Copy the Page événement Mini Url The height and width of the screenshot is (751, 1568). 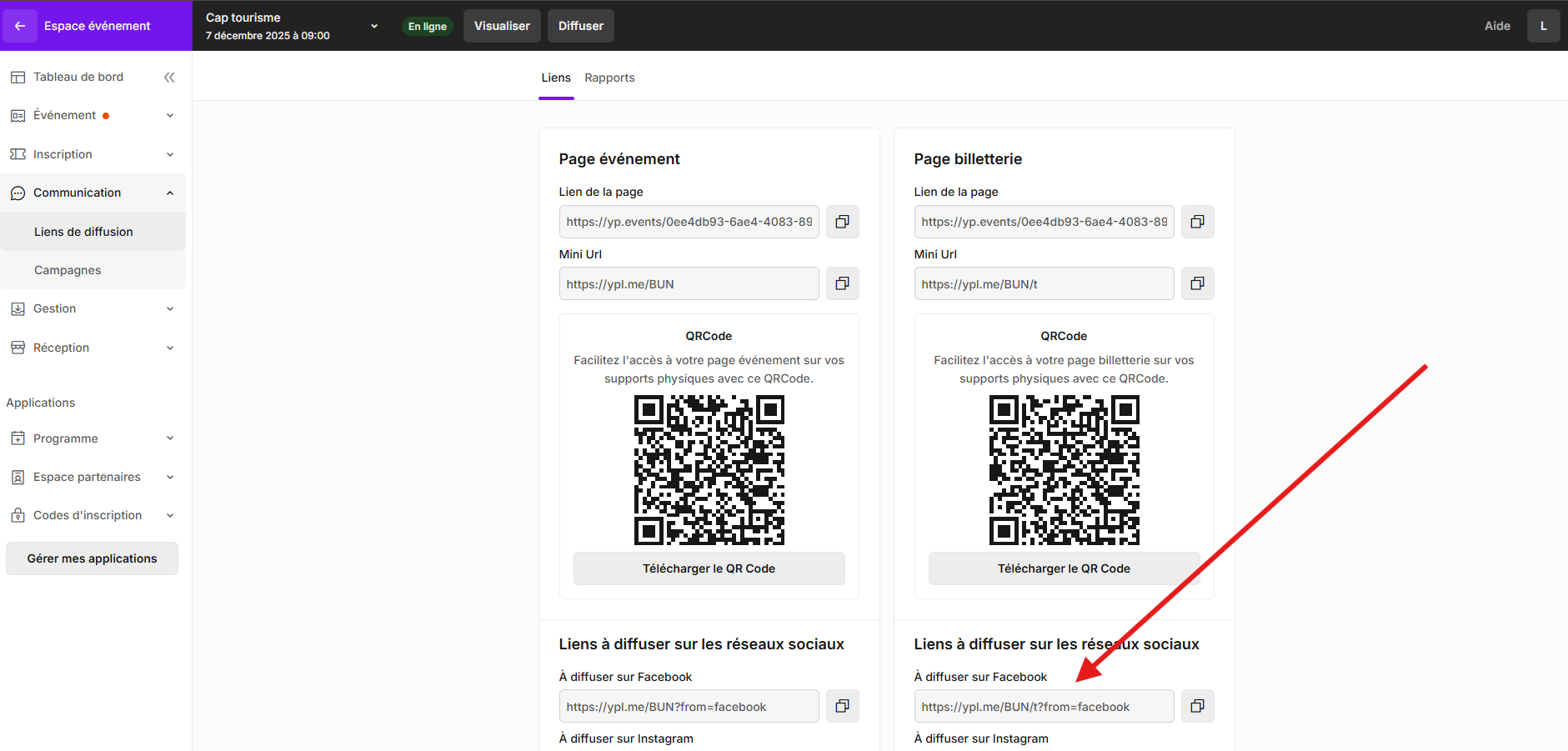pos(843,283)
